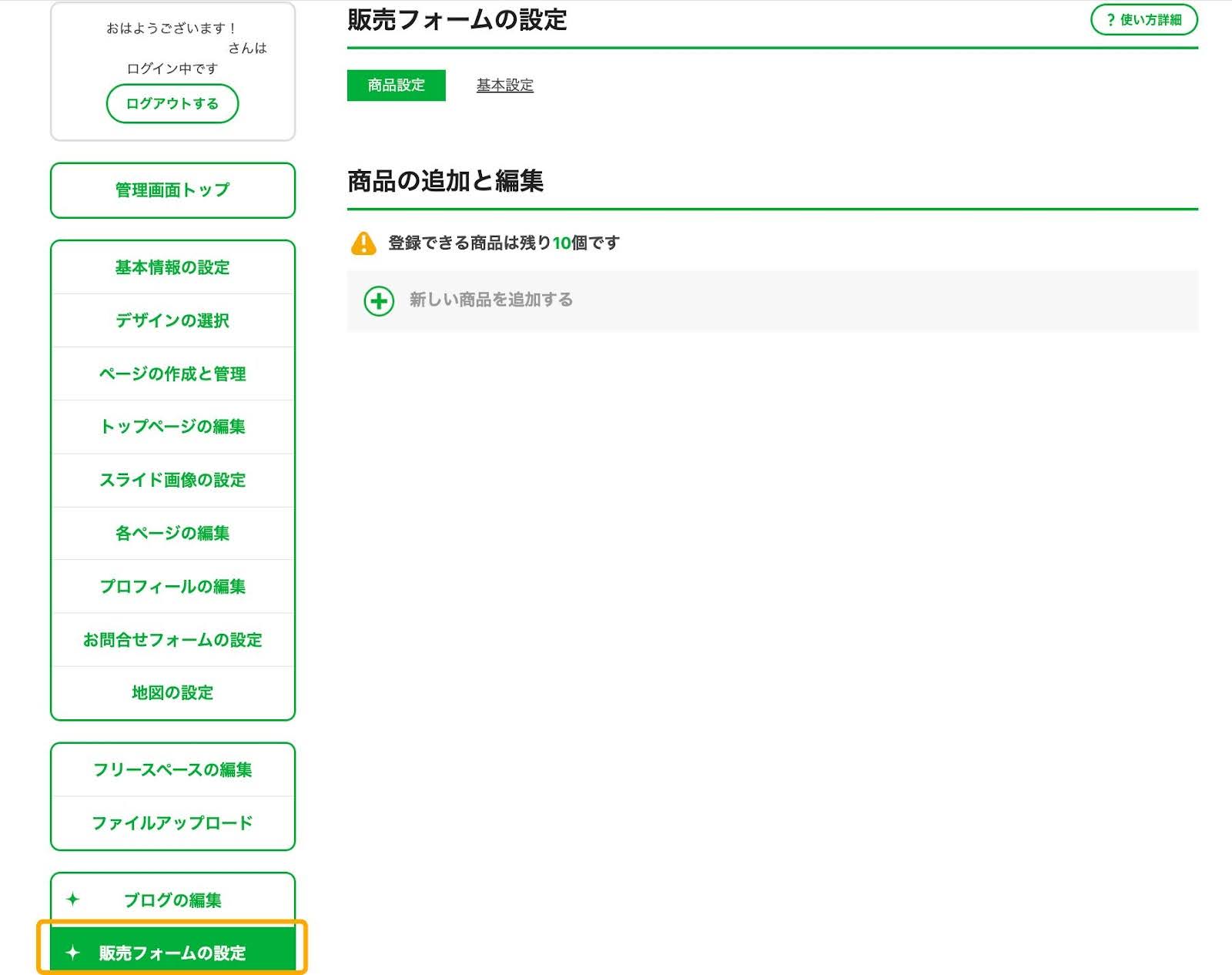
Task: Open トップページの編集
Action: (172, 427)
